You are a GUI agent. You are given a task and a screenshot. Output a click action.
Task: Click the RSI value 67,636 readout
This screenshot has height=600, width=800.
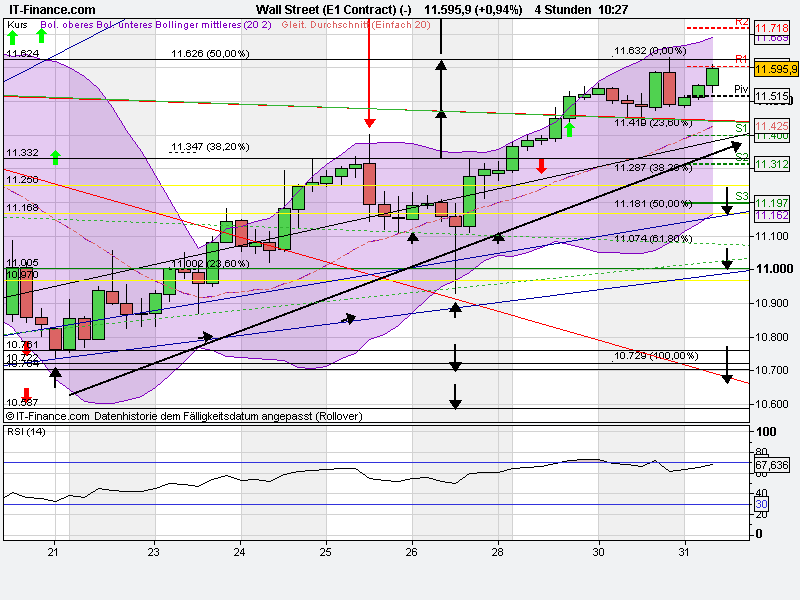771,464
